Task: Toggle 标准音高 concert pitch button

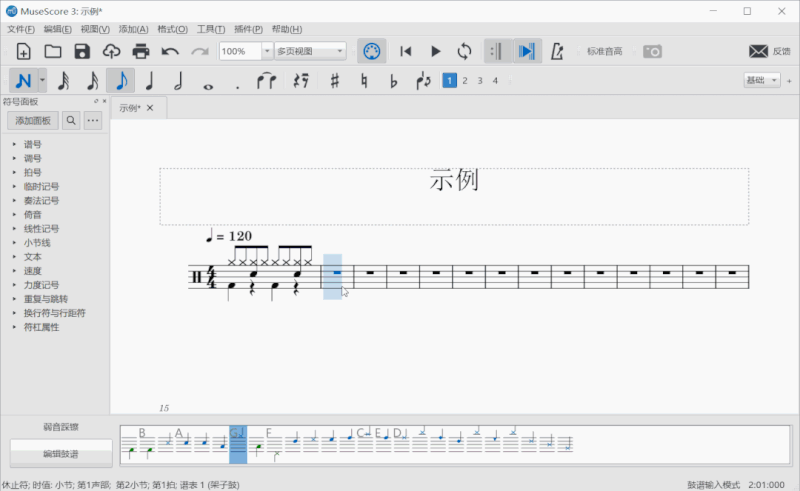Action: (x=604, y=52)
